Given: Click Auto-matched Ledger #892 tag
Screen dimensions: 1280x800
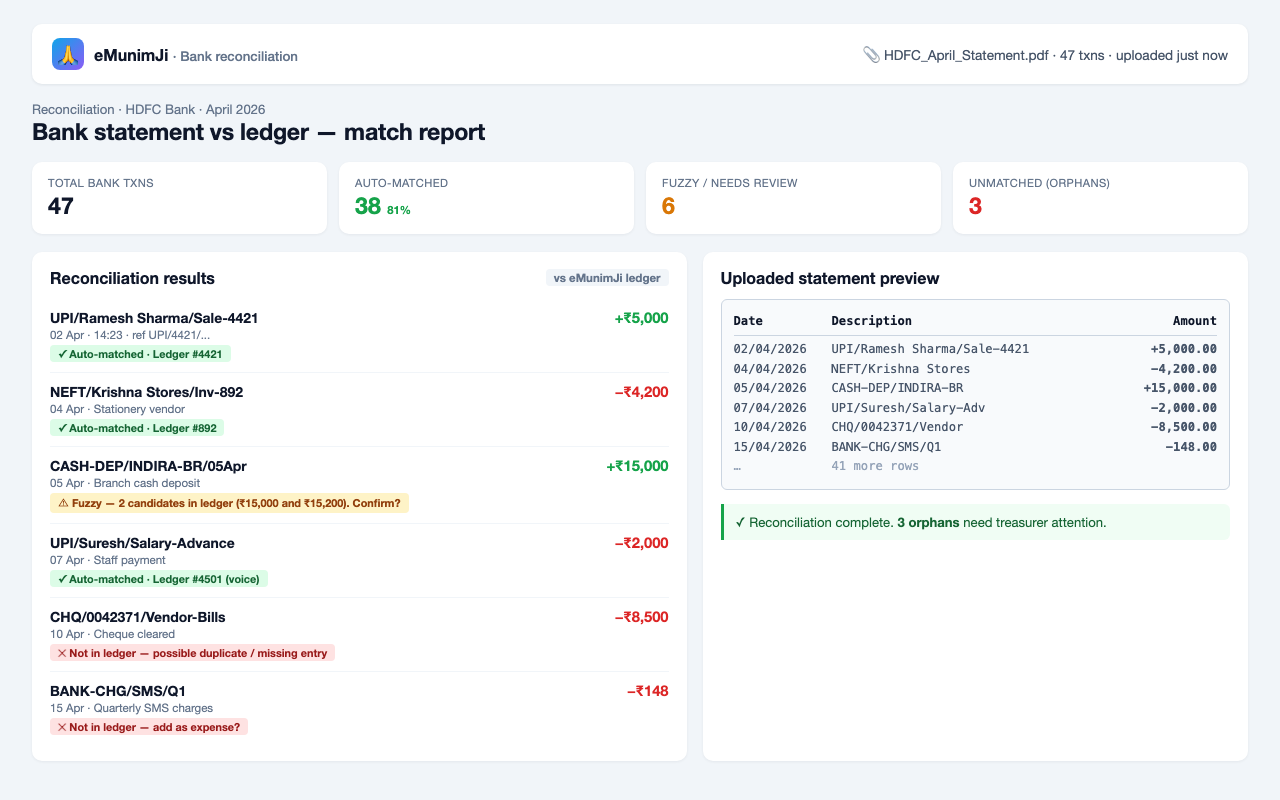Looking at the screenshot, I should pyautogui.click(x=137, y=428).
